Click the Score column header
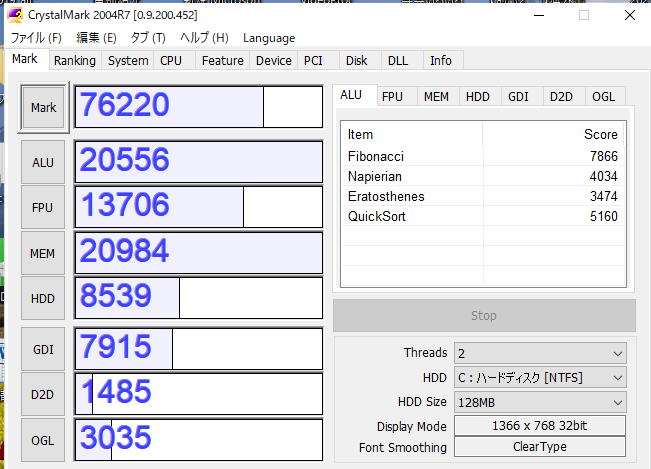 [x=553, y=134]
